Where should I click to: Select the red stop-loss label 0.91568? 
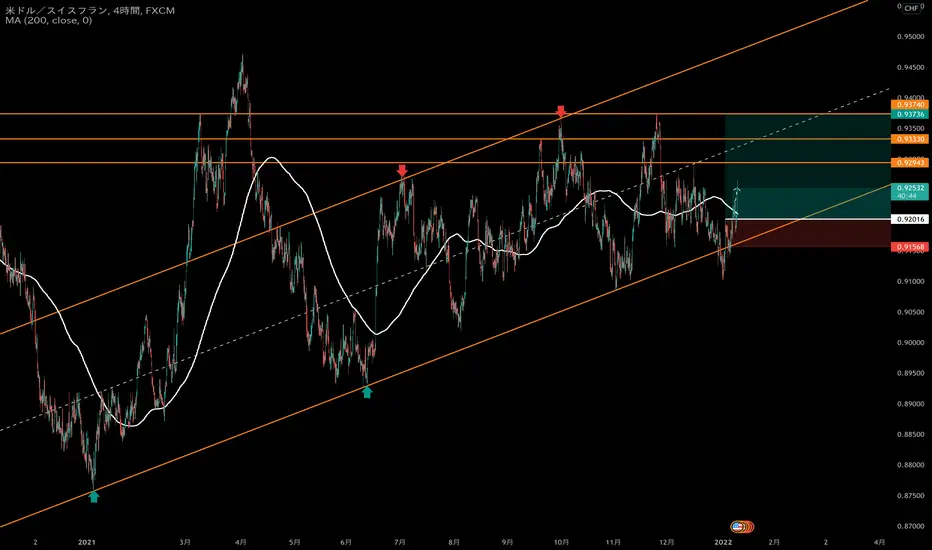click(910, 247)
